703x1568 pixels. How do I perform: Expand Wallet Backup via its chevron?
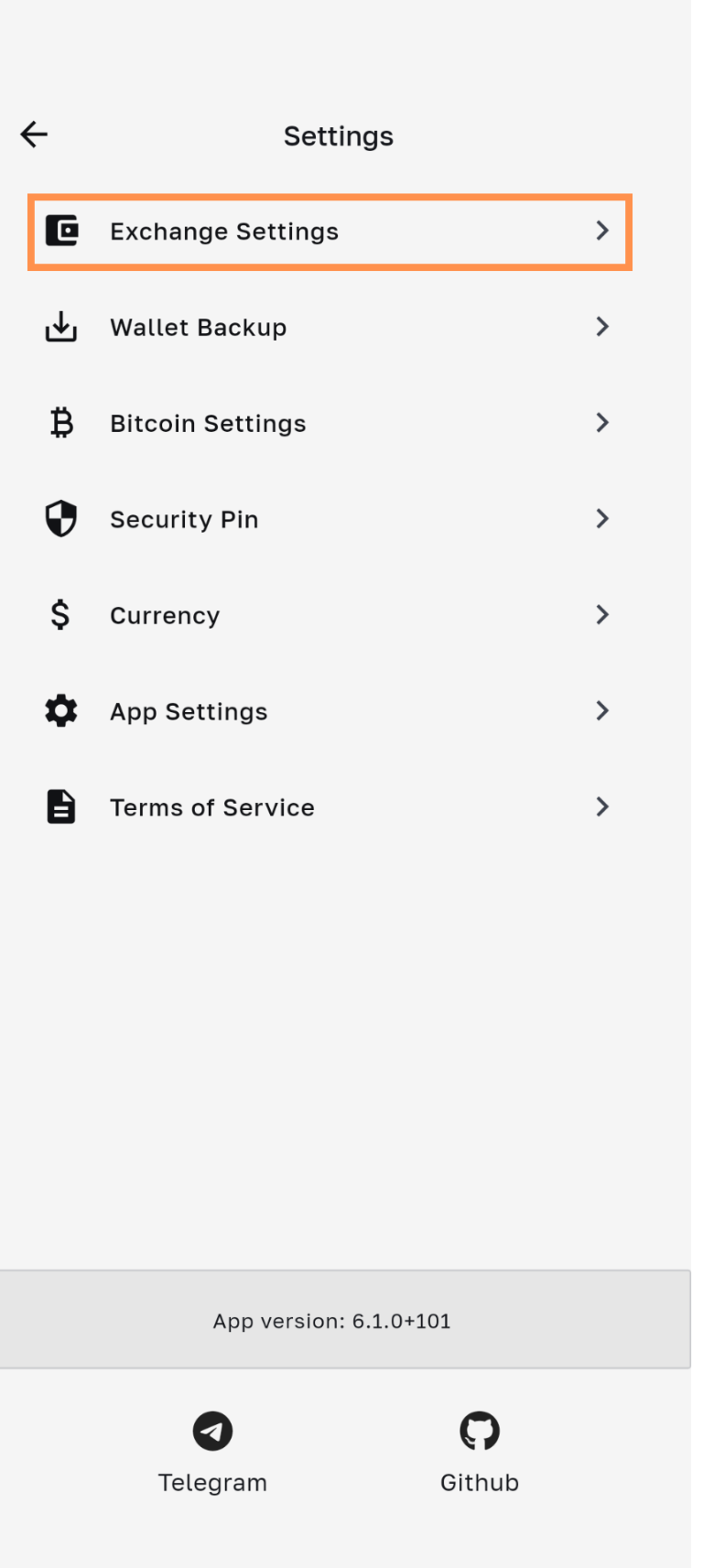[602, 327]
